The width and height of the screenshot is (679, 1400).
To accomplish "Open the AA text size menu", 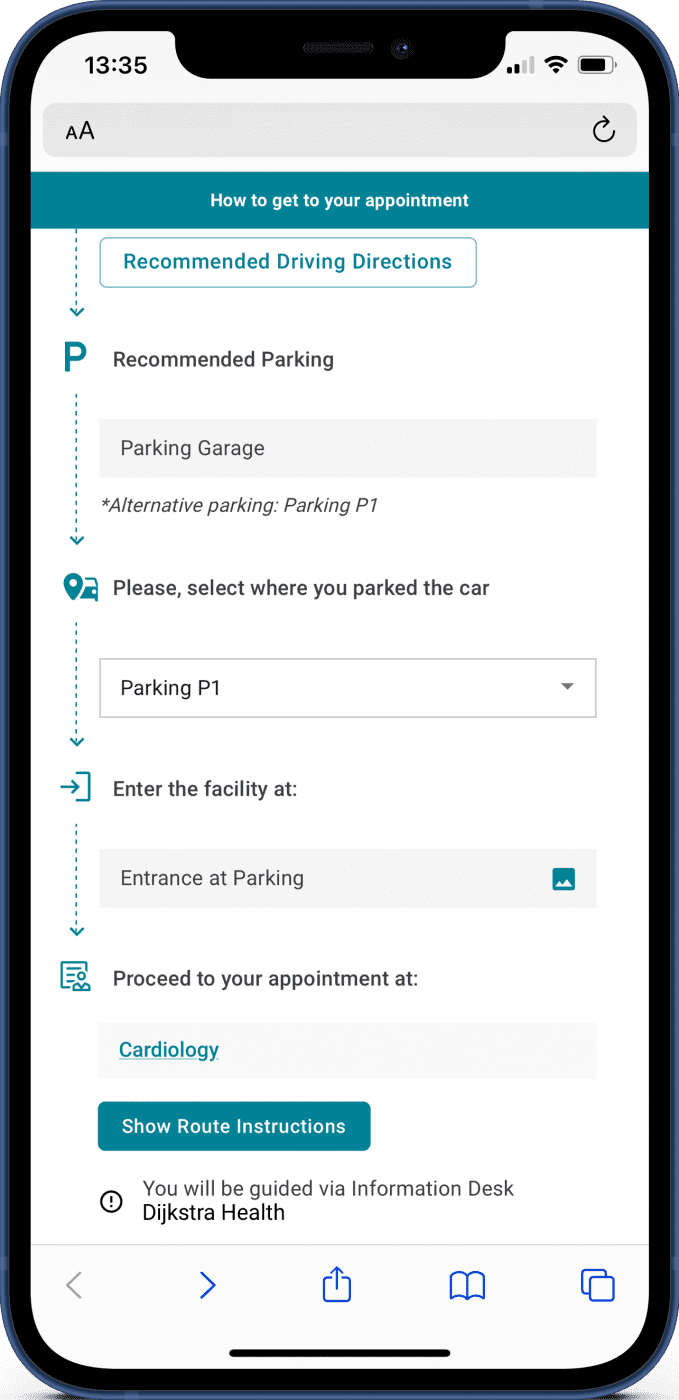I will coord(80,131).
